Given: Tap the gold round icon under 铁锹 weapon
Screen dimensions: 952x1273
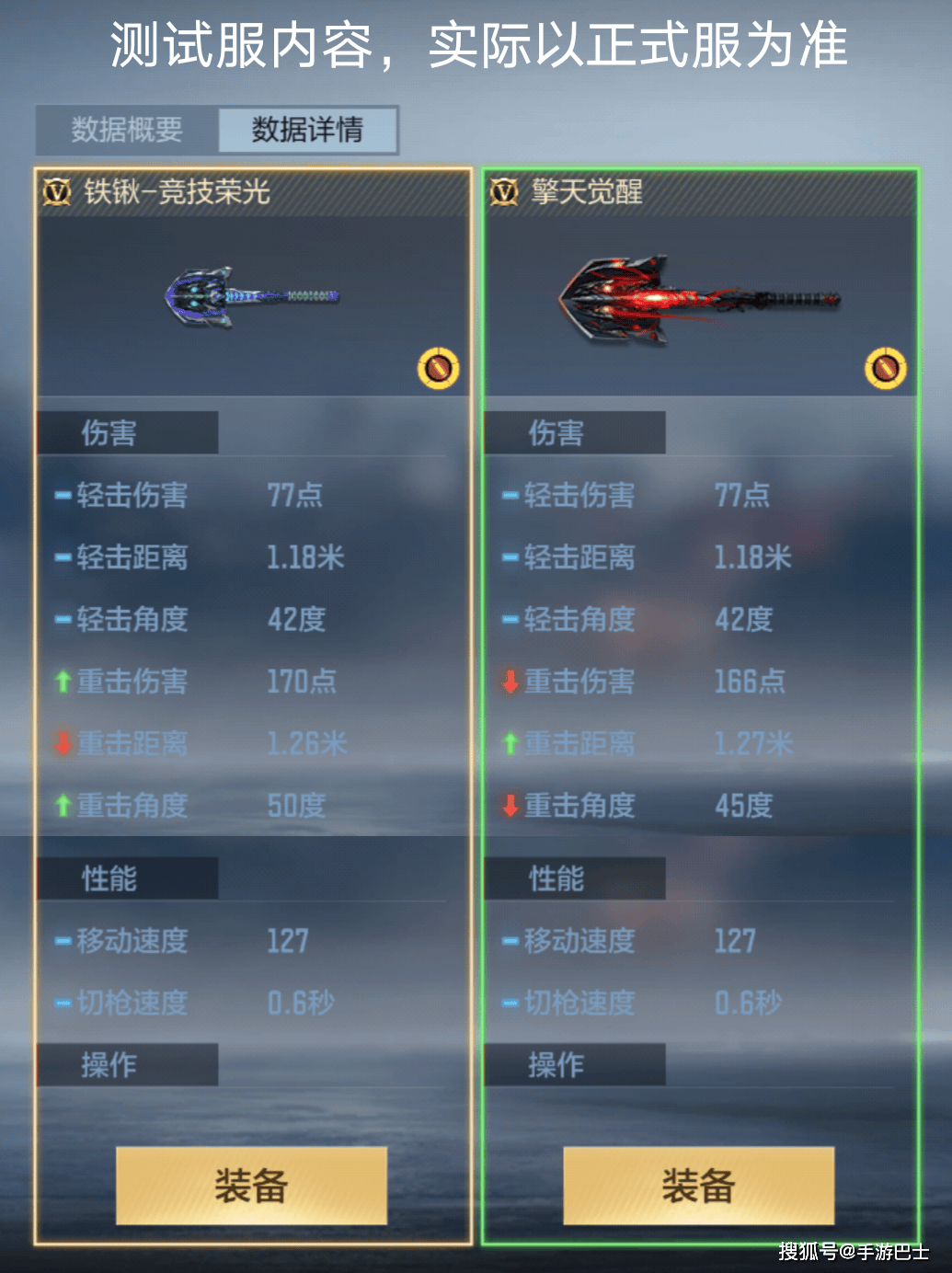Looking at the screenshot, I should point(439,369).
